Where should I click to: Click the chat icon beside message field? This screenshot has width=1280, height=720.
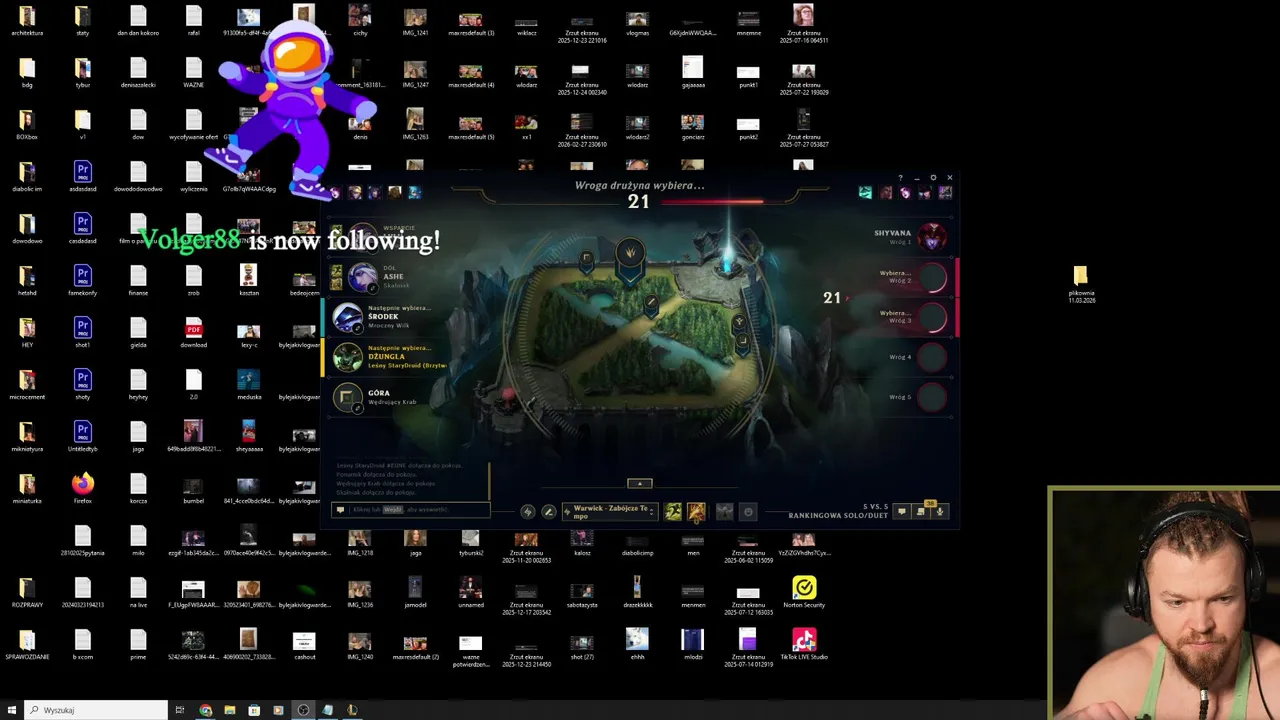click(340, 510)
